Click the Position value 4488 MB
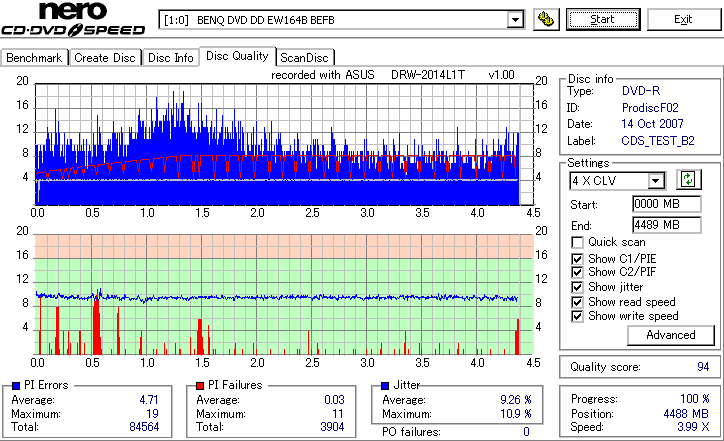This screenshot has height=441, width=724. (x=686, y=414)
